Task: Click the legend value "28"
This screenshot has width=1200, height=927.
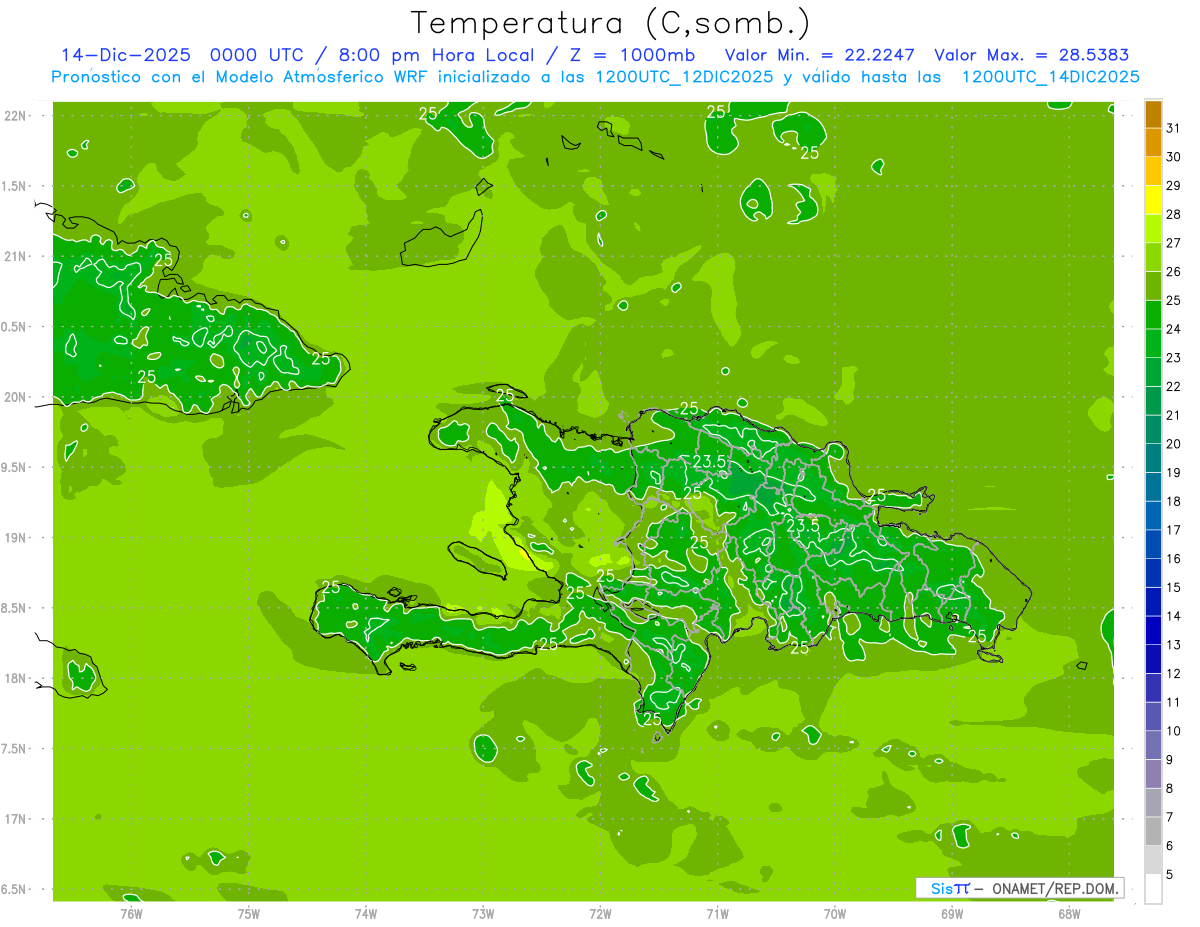Action: 1173,214
